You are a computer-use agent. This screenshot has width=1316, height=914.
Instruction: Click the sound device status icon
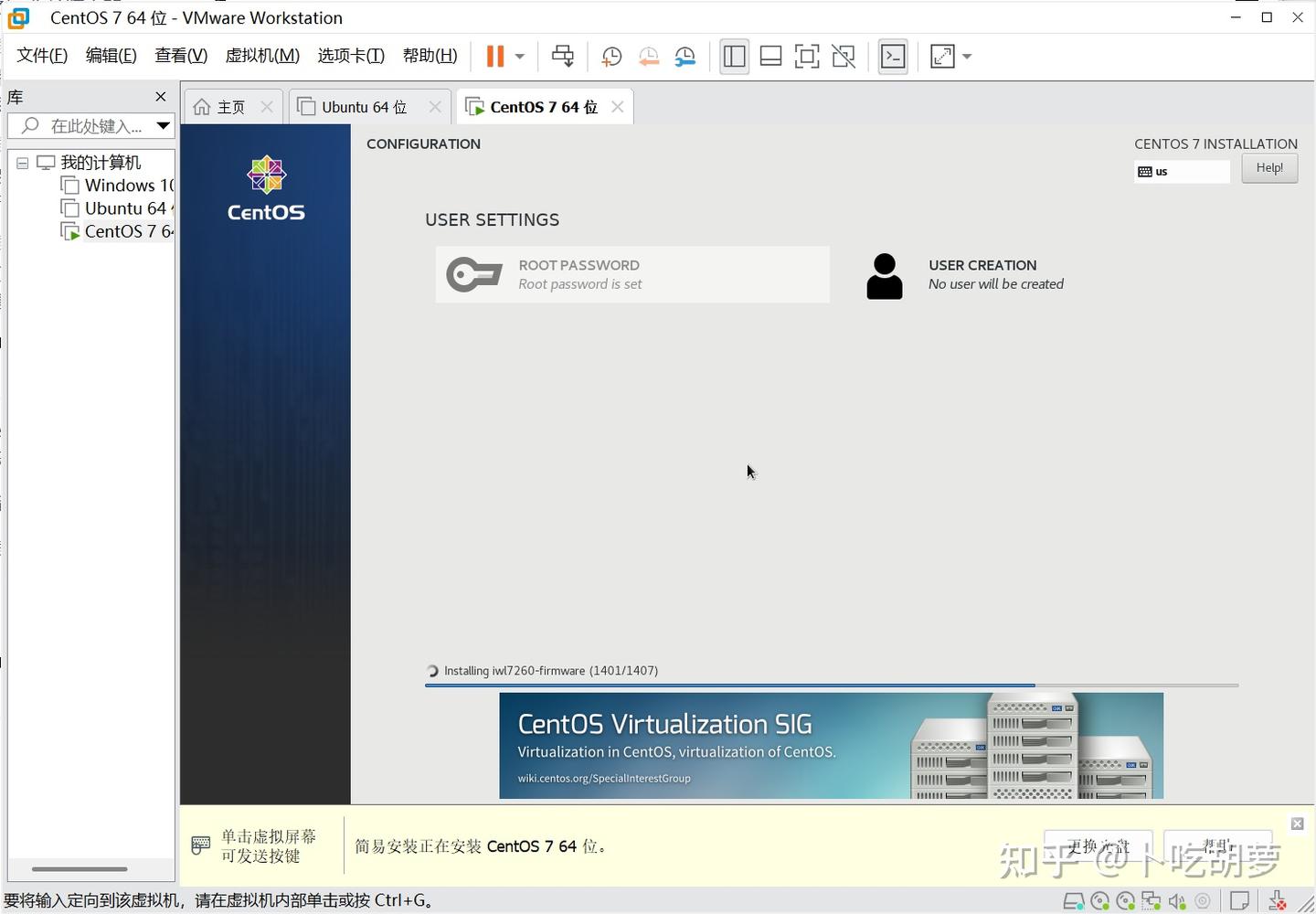click(x=1178, y=900)
